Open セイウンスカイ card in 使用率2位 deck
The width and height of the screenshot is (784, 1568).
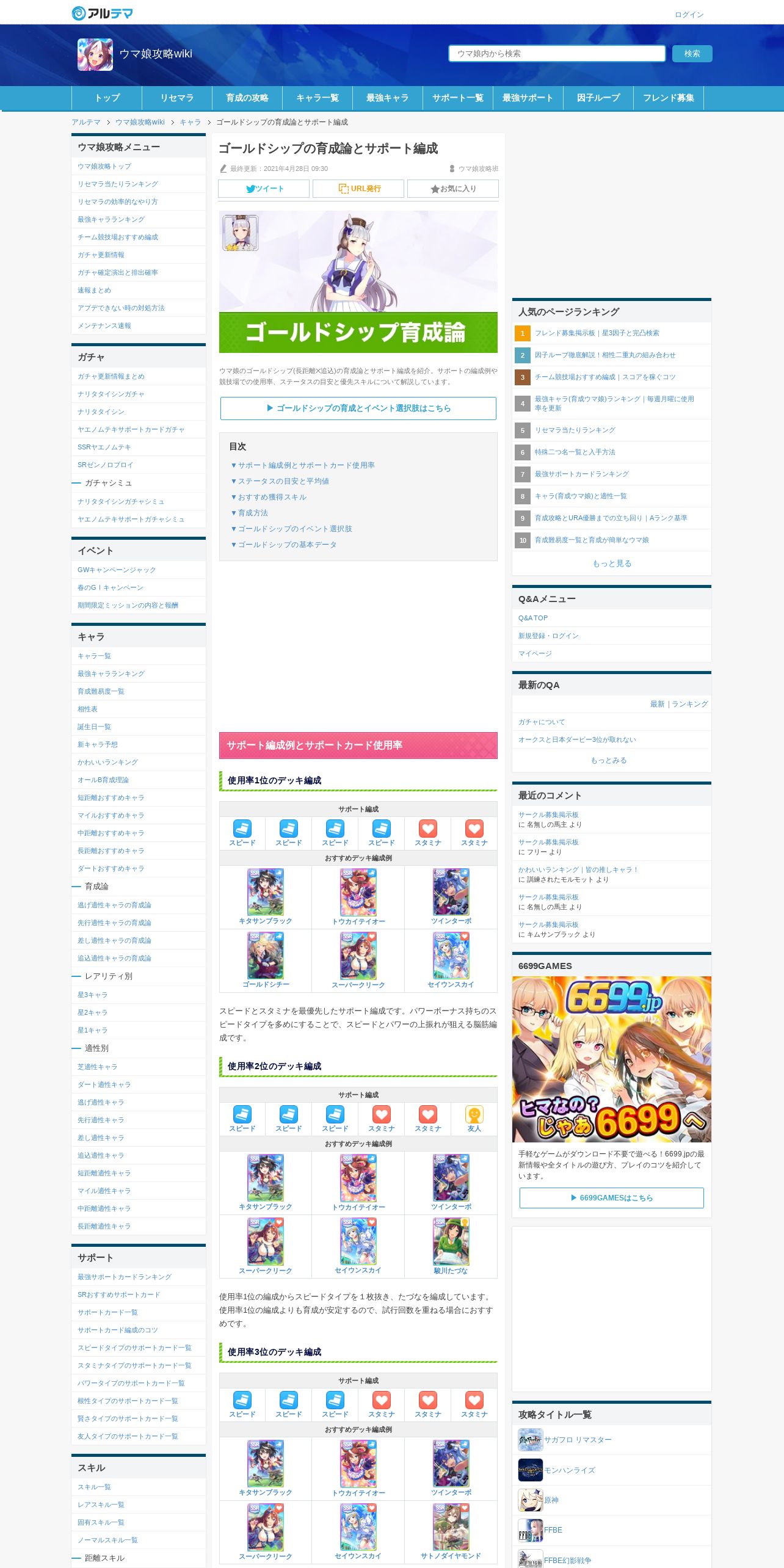[x=358, y=1241]
